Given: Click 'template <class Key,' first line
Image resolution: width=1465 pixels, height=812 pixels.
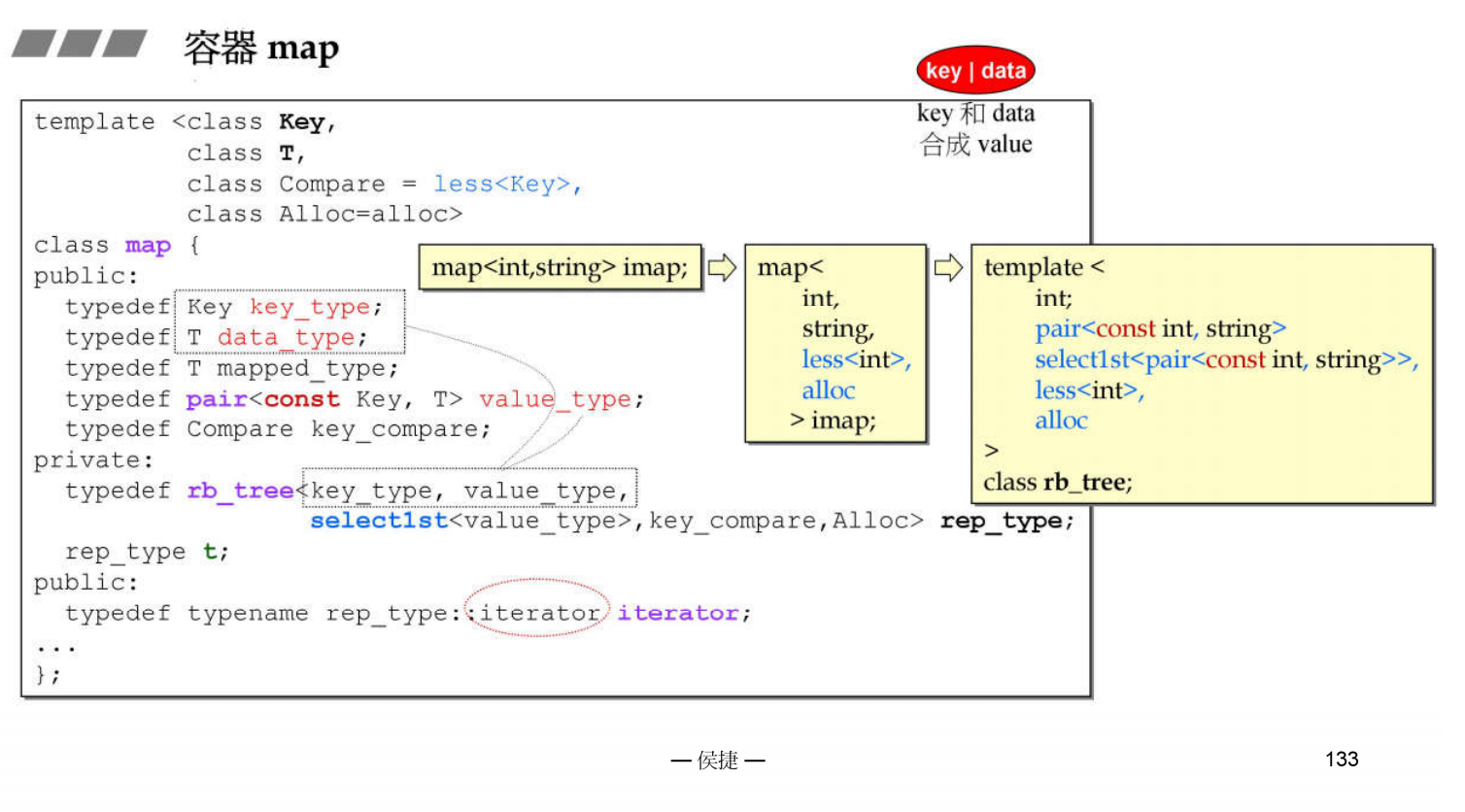Looking at the screenshot, I should [185, 122].
